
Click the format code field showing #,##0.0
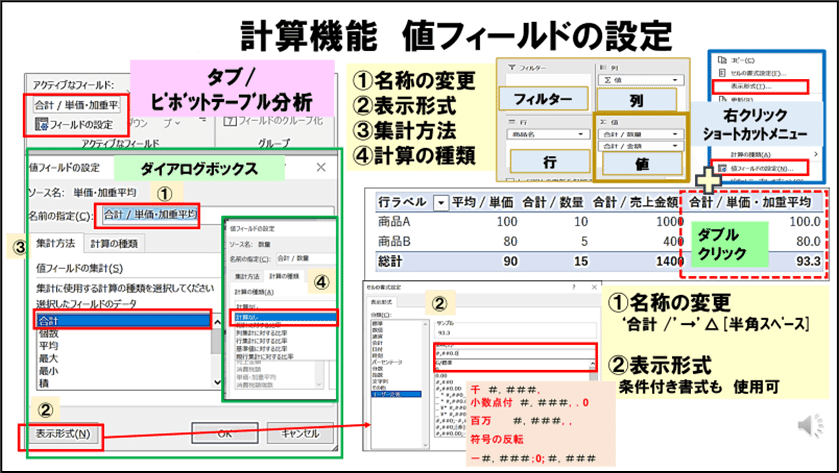(x=516, y=353)
